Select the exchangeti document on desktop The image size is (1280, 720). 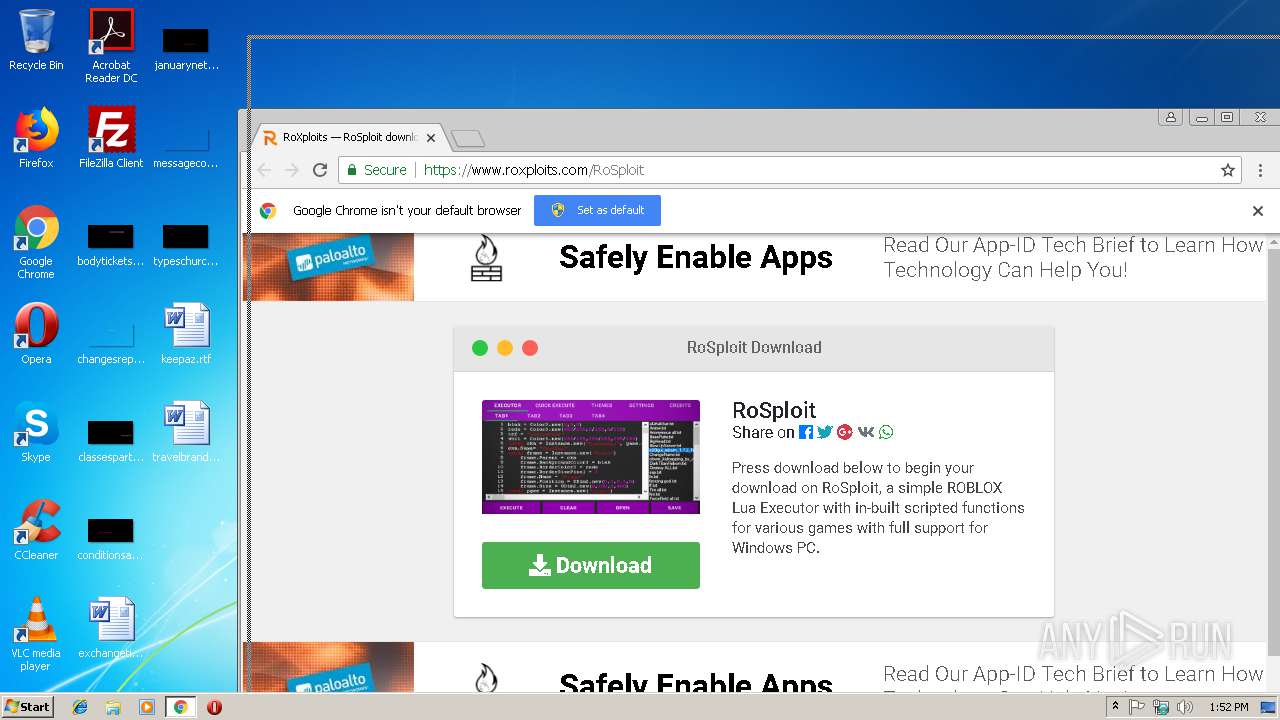click(x=111, y=628)
